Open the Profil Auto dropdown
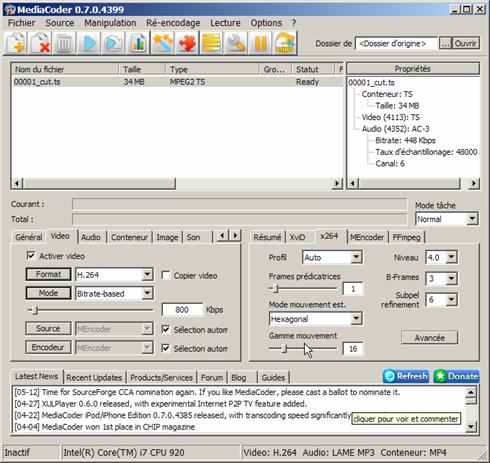 pyautogui.click(x=356, y=257)
